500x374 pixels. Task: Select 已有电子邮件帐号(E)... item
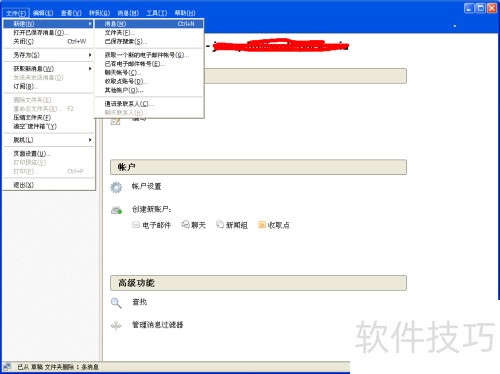click(x=149, y=64)
